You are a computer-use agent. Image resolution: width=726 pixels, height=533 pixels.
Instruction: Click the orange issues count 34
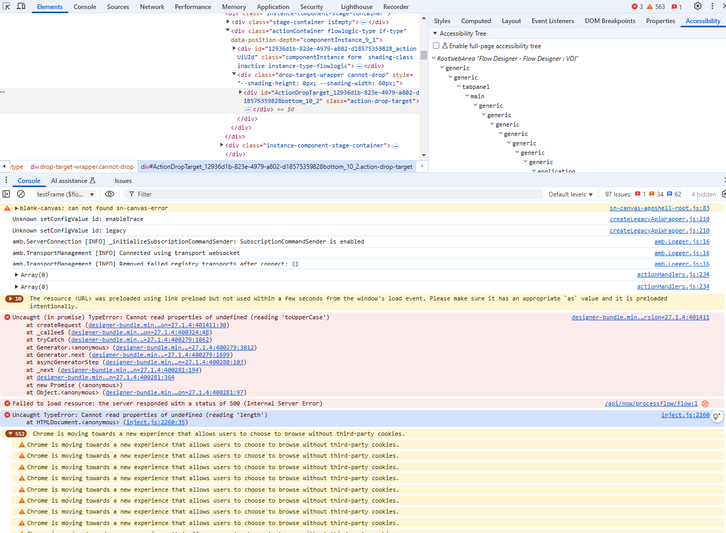656,194
